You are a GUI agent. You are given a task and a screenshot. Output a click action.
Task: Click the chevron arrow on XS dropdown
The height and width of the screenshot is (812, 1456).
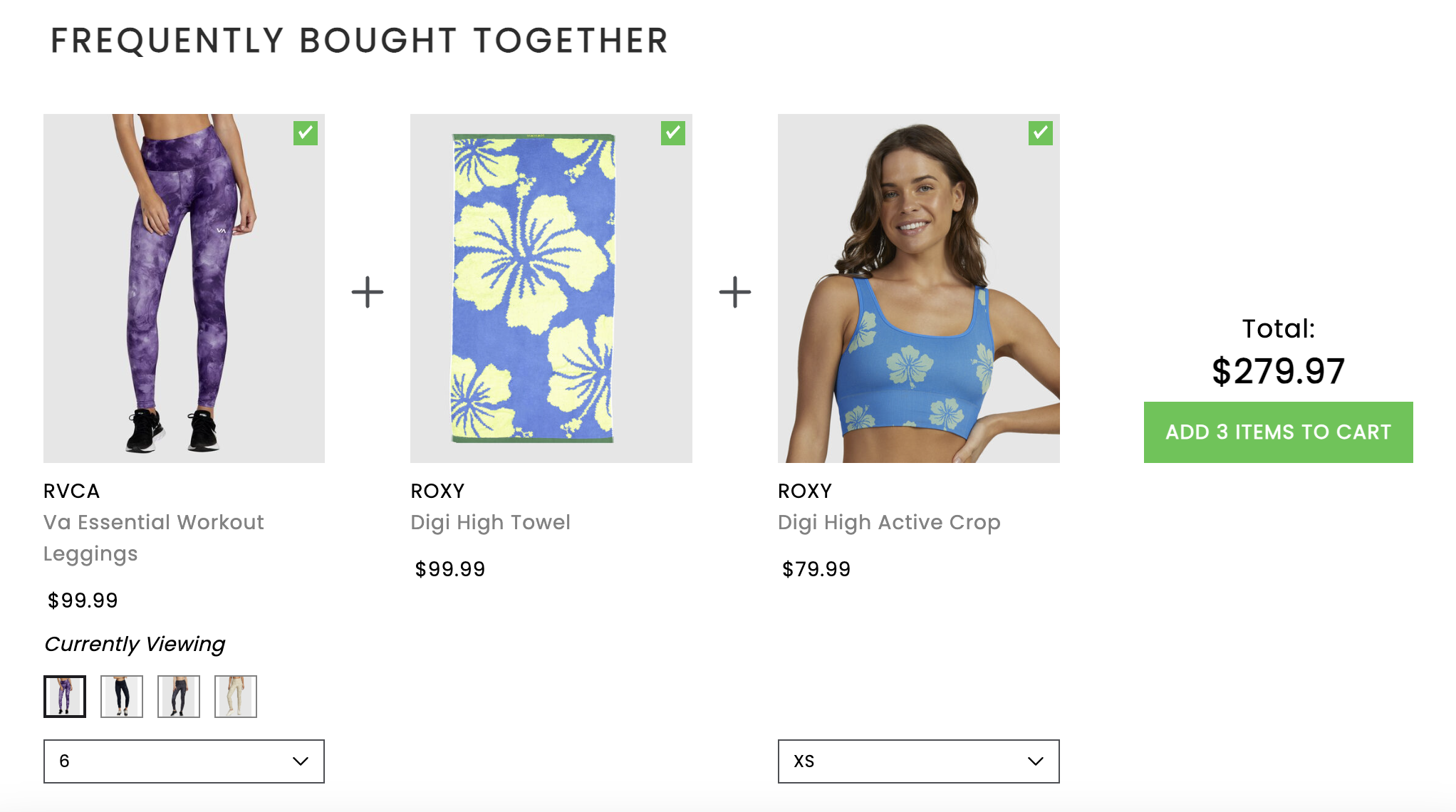pos(1036,761)
